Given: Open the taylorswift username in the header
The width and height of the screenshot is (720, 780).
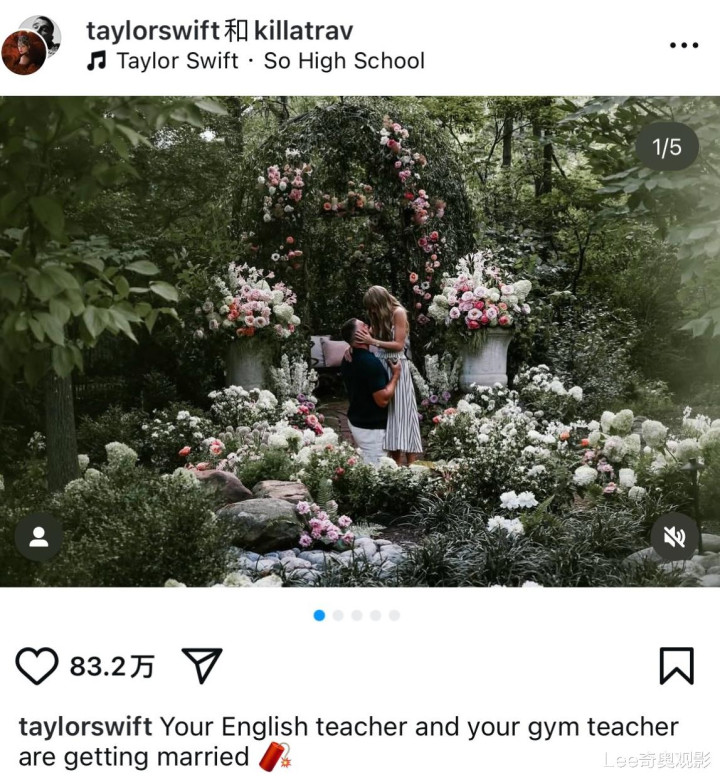Looking at the screenshot, I should click(x=153, y=31).
